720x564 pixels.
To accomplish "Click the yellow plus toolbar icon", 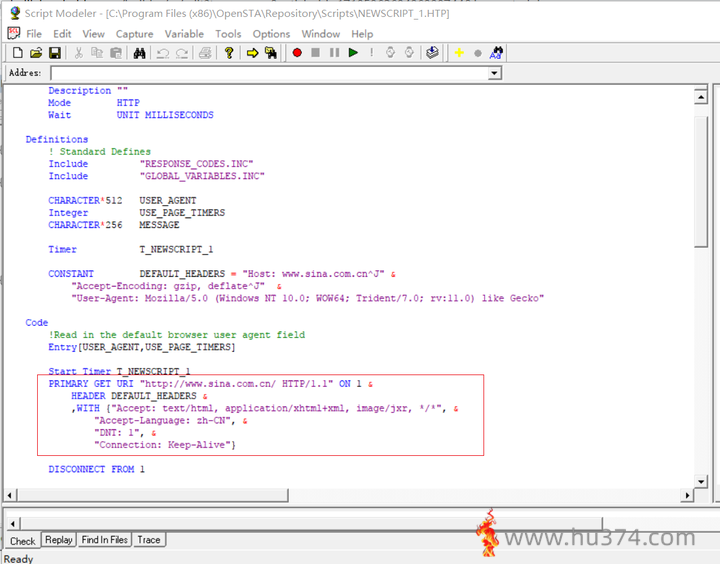I will click(459, 53).
